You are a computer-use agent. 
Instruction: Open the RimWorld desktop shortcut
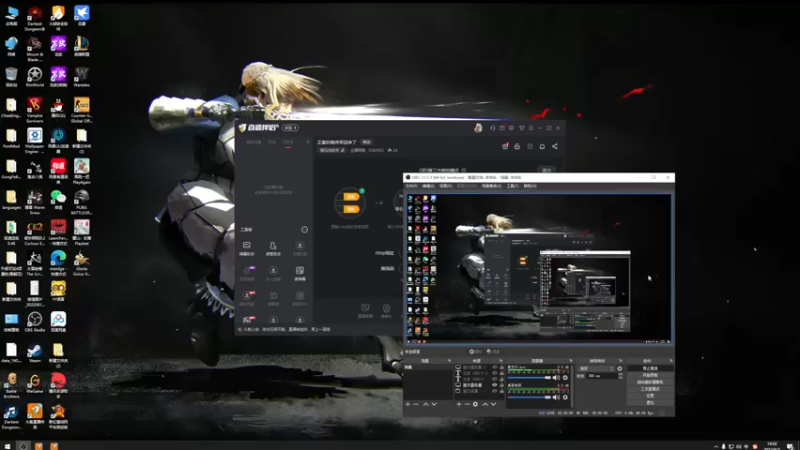(35, 77)
